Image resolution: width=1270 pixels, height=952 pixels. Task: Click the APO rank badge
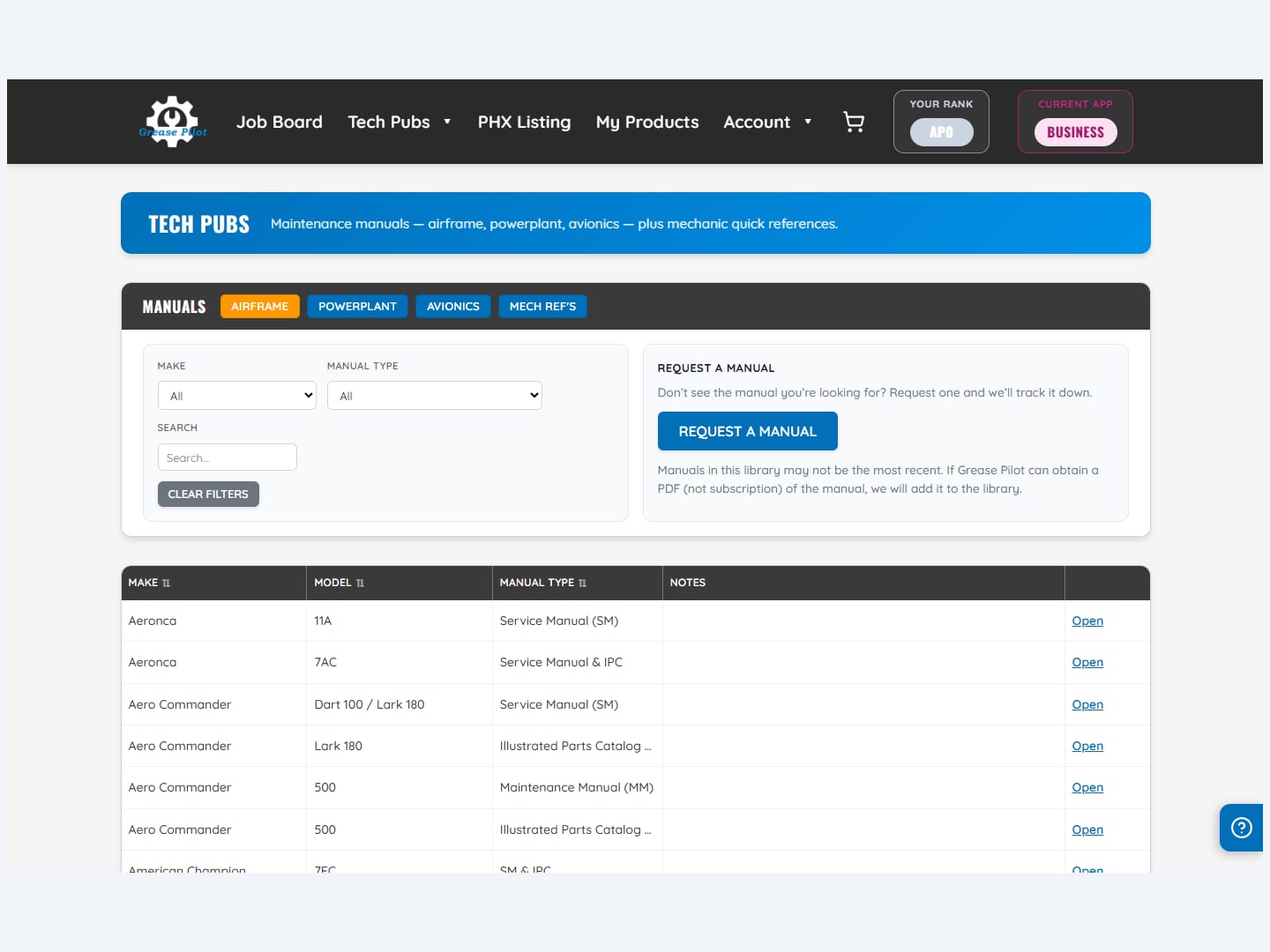point(942,132)
